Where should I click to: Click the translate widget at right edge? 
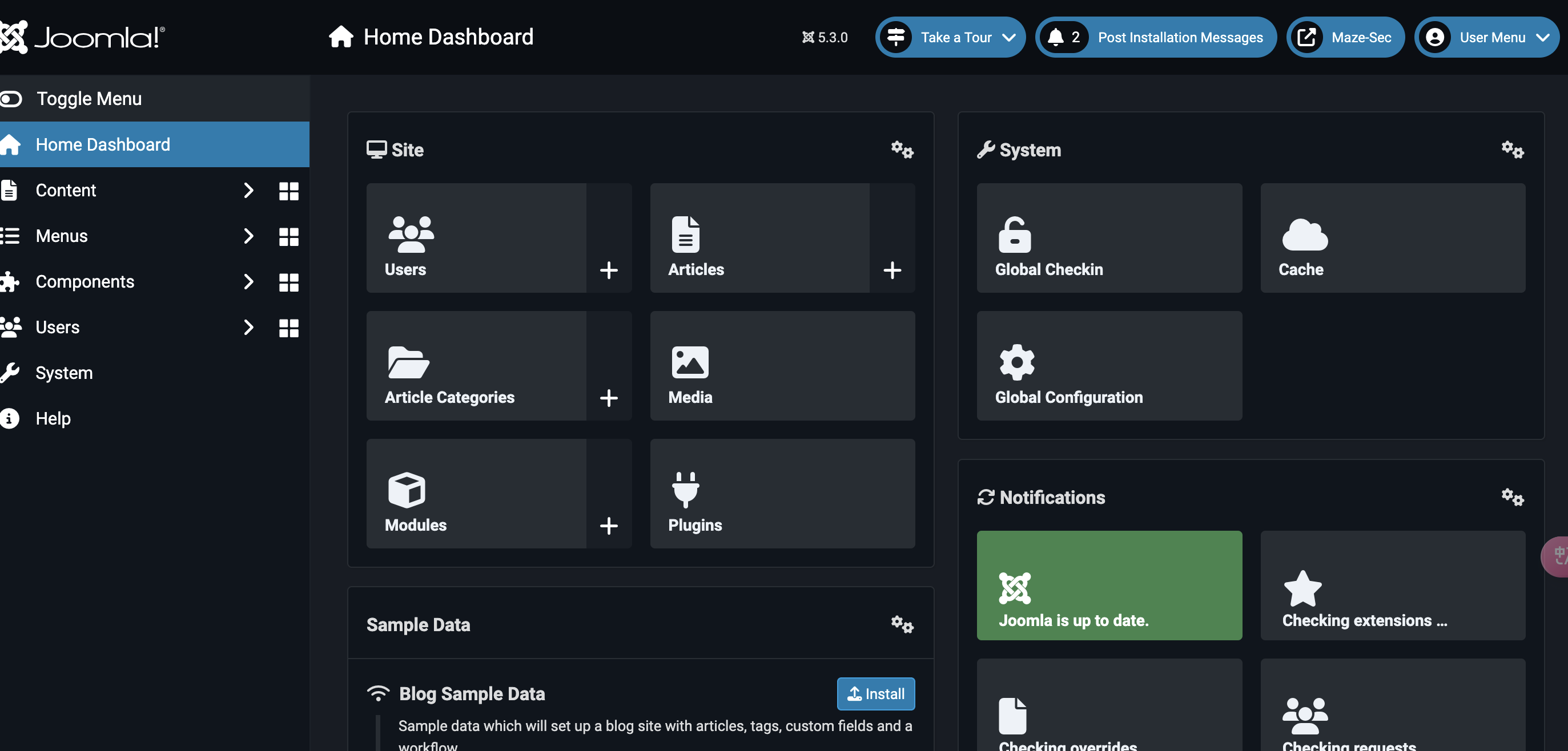(x=1556, y=556)
